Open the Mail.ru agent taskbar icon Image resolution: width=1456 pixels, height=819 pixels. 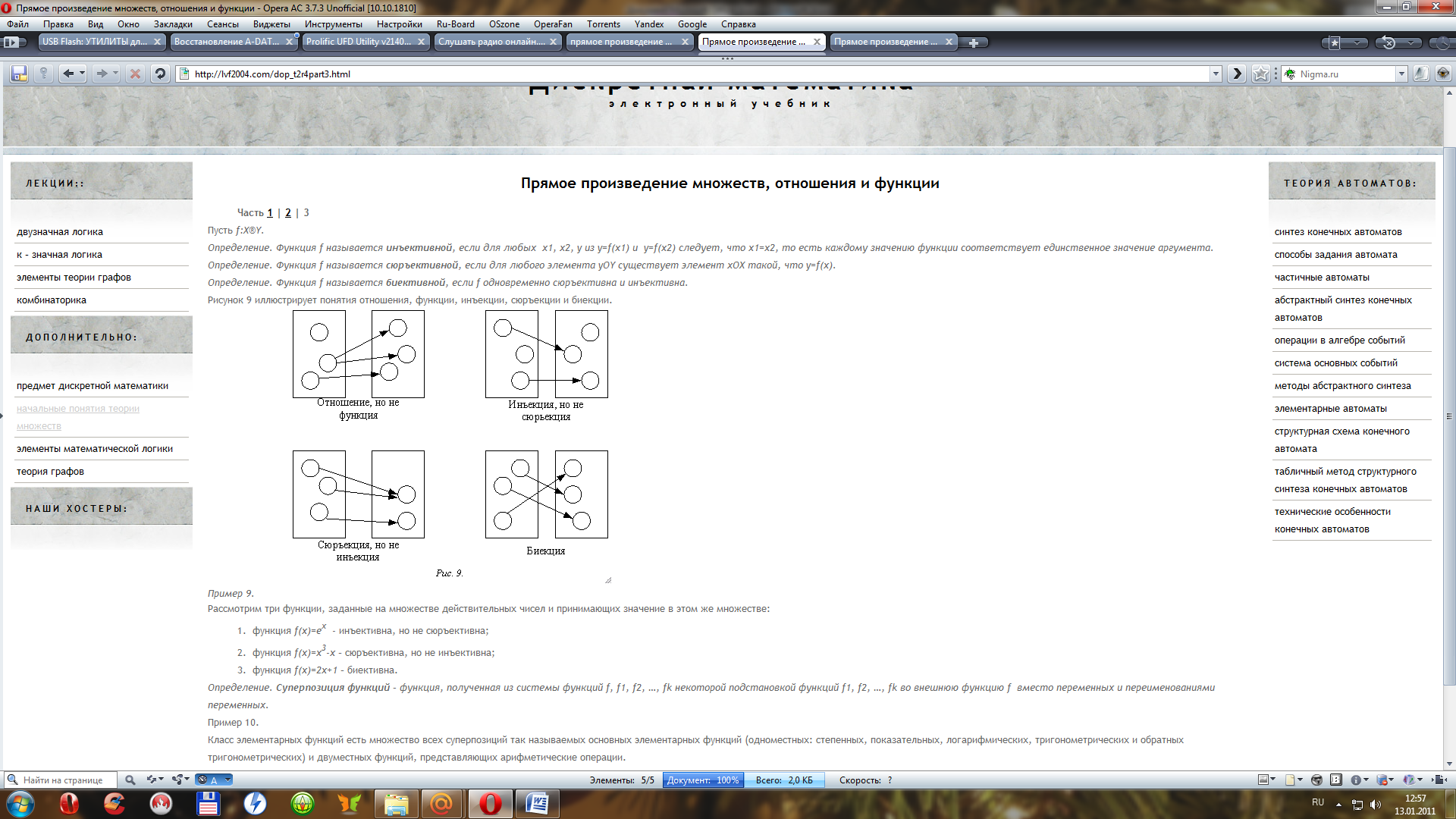click(441, 804)
